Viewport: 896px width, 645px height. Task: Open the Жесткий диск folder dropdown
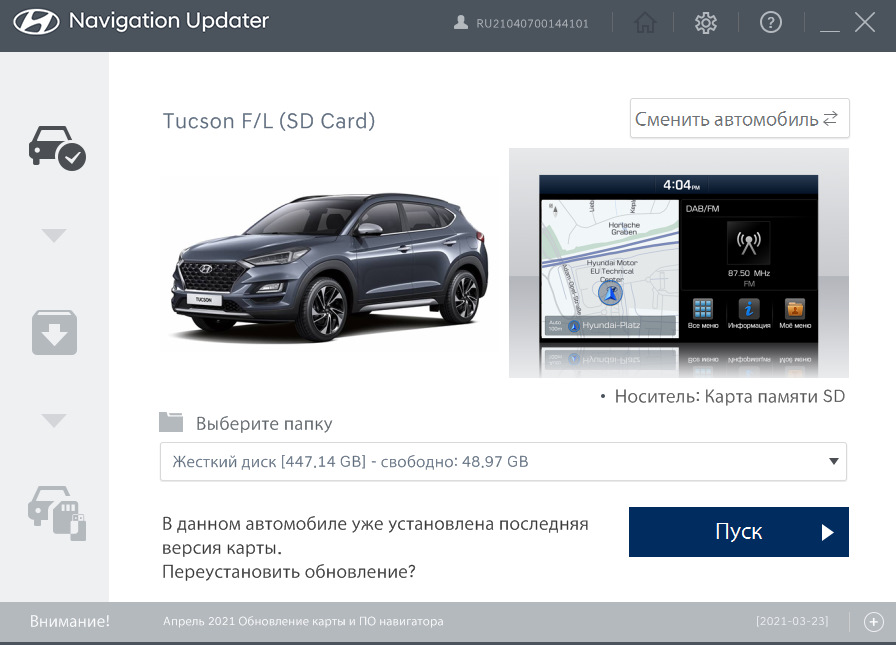tap(503, 462)
